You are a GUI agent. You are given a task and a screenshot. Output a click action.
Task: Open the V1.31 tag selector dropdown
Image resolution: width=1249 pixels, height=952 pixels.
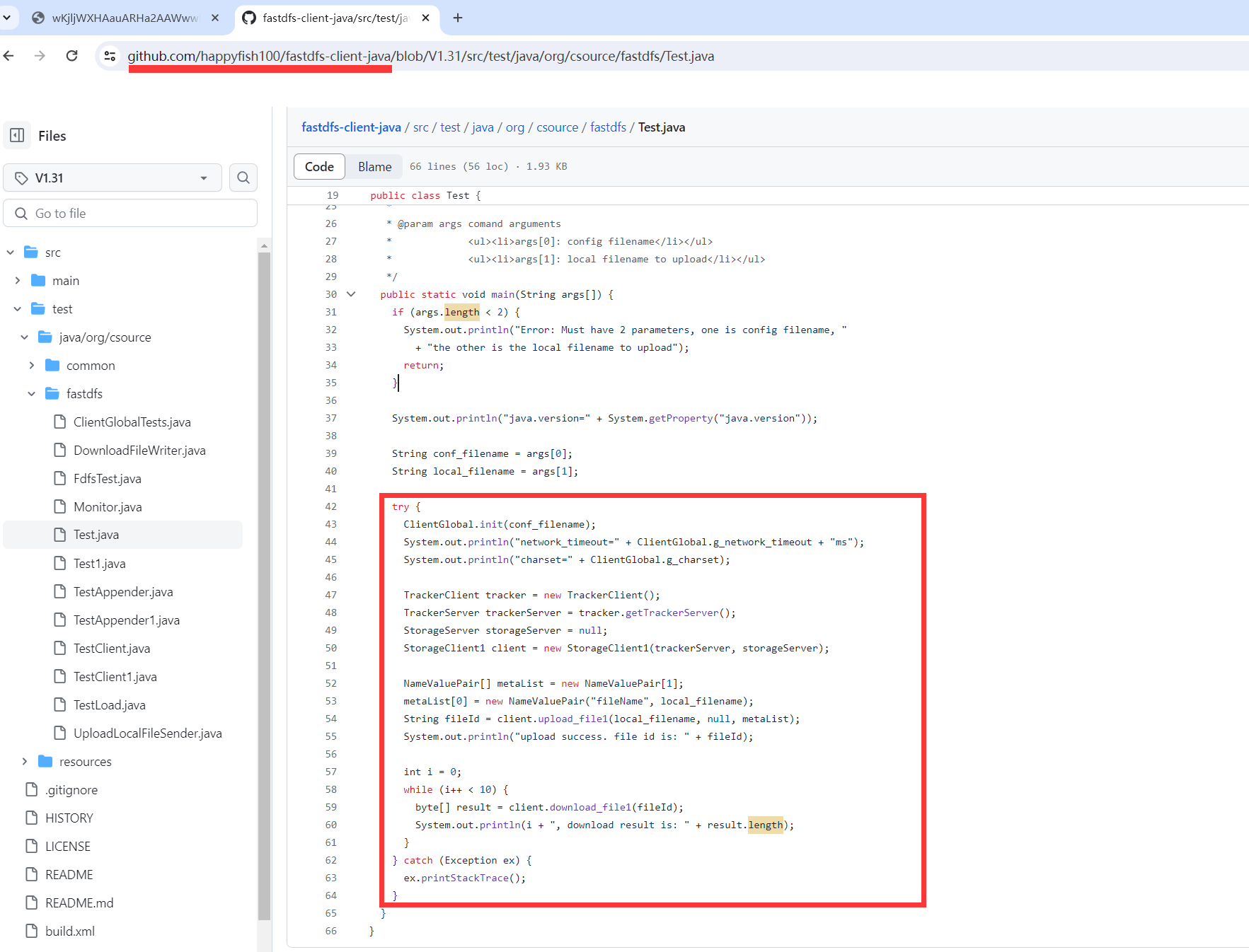coord(113,178)
